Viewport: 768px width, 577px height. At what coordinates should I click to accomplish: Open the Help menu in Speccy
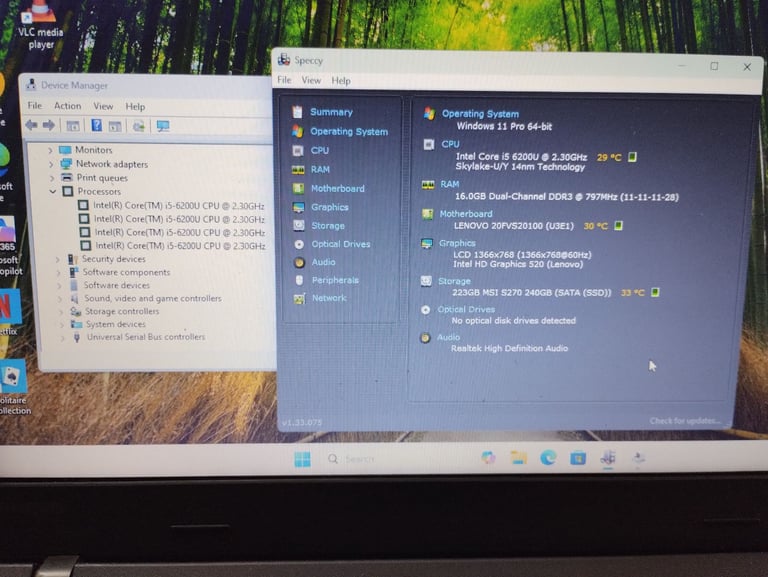coord(341,81)
